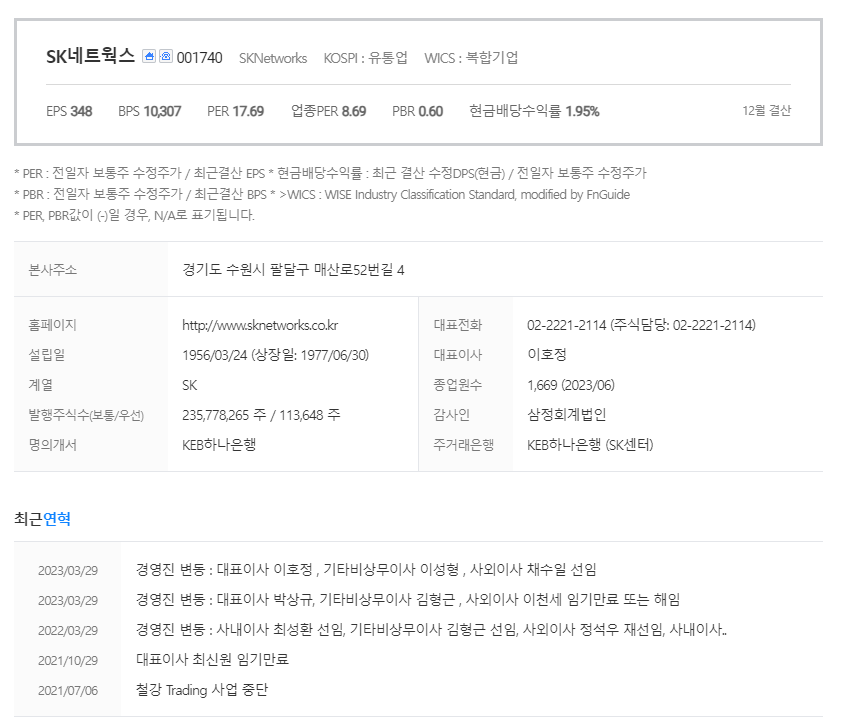Click the 본사주소 address 경기도 수원시 팔달구 매산로52번길 4

[293, 270]
